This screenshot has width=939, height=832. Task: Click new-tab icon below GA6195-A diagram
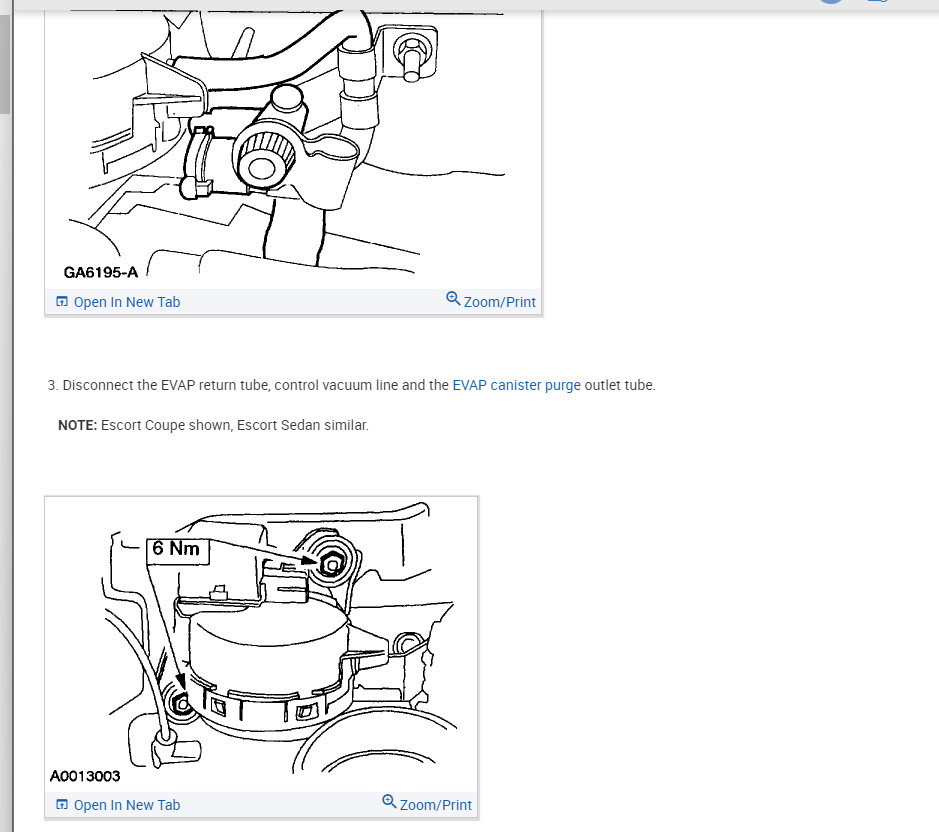pos(62,301)
